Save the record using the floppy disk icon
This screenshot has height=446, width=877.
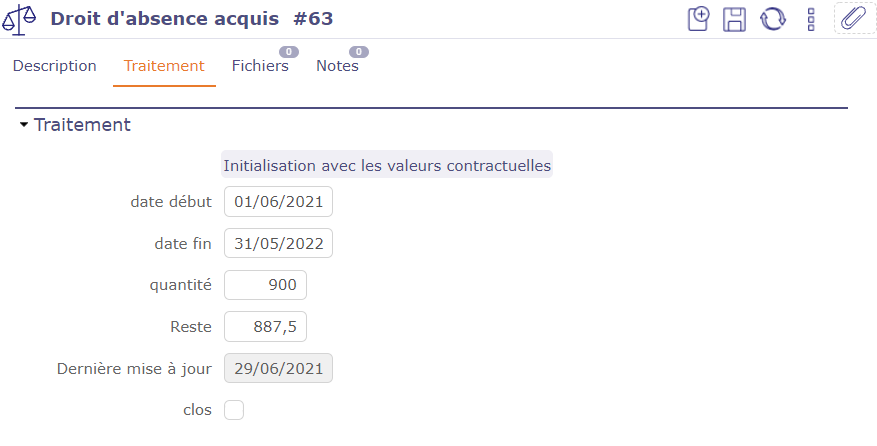[x=735, y=19]
